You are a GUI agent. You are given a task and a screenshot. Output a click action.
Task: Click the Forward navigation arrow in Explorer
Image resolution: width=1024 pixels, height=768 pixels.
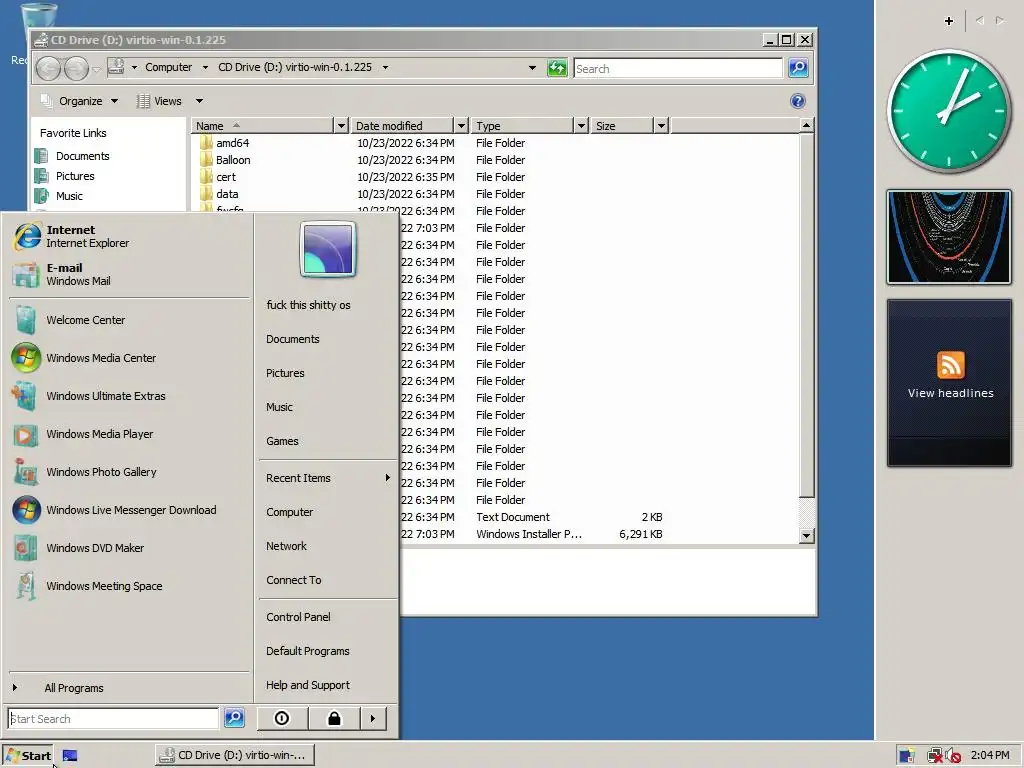tap(76, 68)
